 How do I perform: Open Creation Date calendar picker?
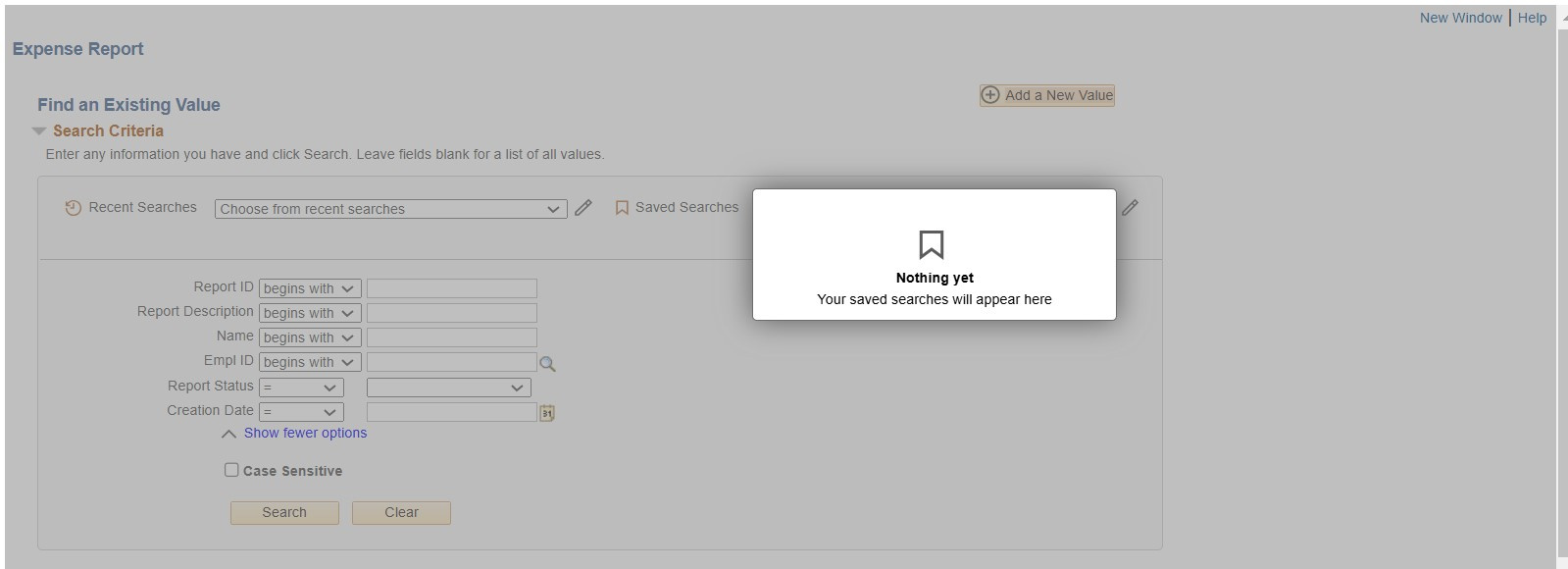point(547,413)
